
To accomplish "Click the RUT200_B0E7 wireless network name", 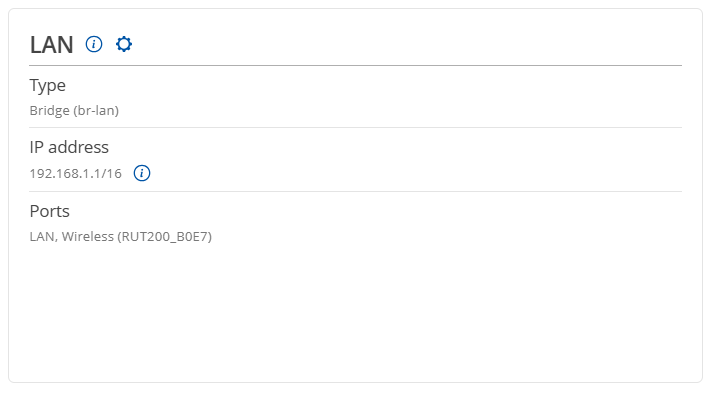I will pyautogui.click(x=165, y=237).
